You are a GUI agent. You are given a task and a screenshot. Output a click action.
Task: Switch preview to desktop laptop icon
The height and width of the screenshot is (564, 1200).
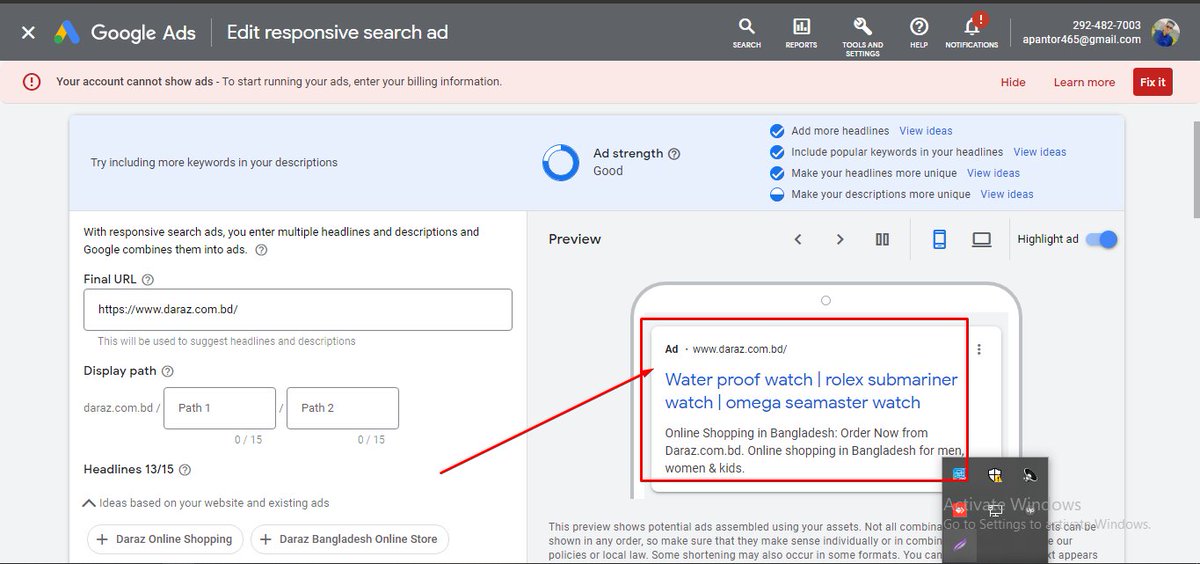tap(982, 240)
